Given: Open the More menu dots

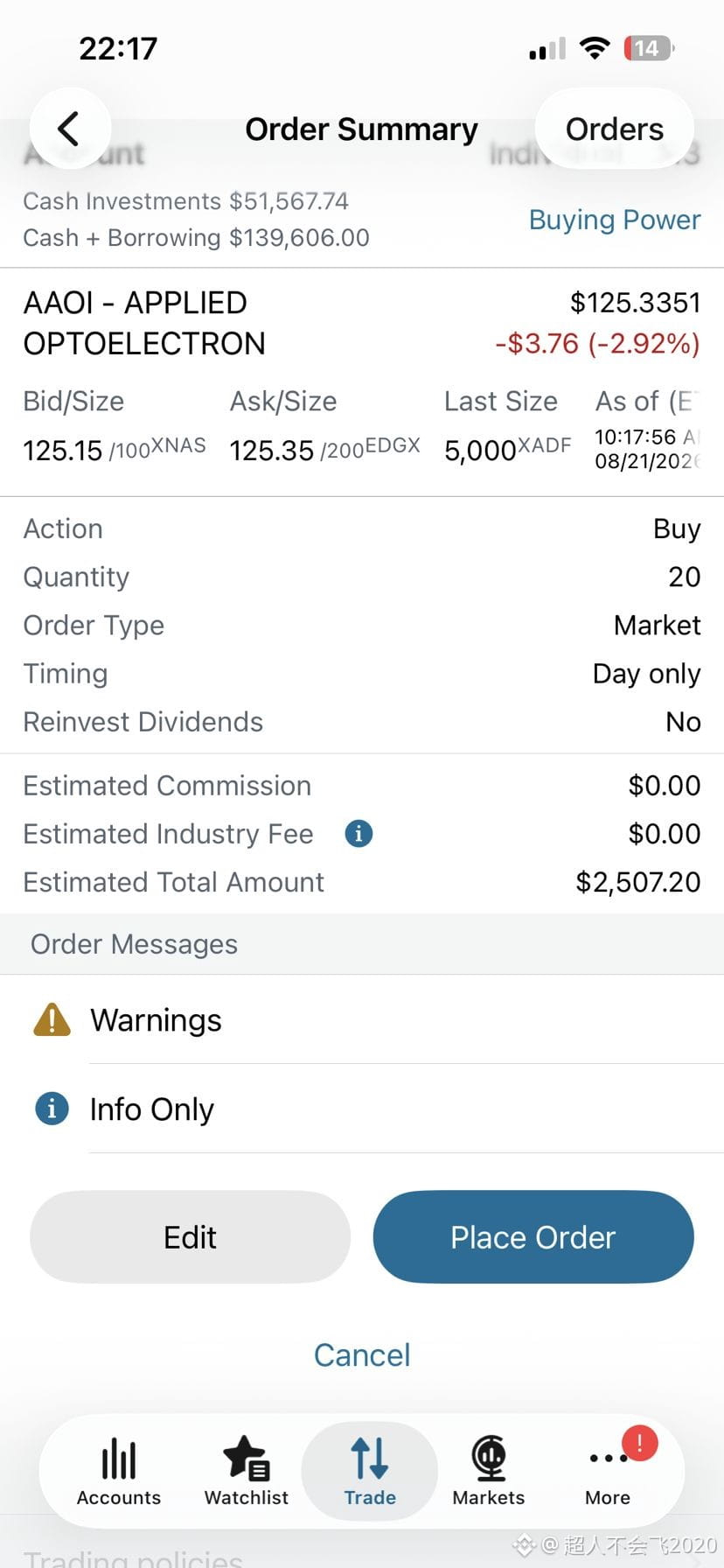Looking at the screenshot, I should coord(608,1458).
